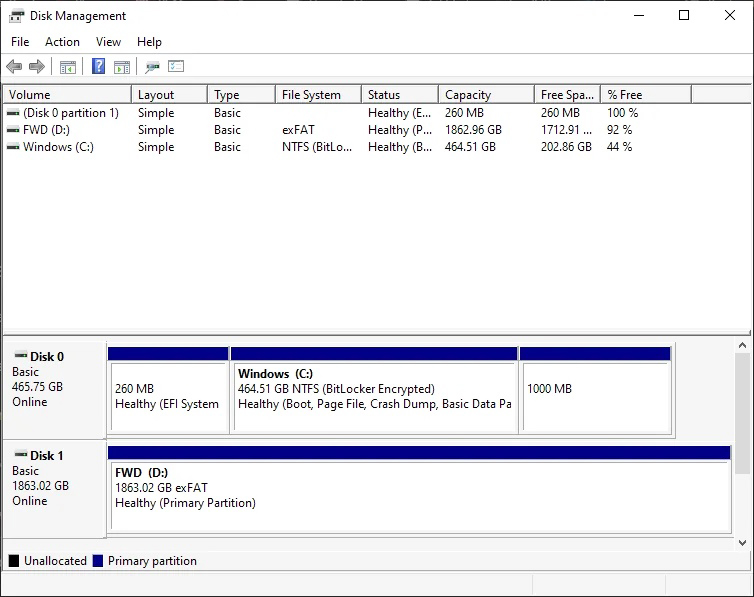754x597 pixels.
Task: Open the View menu
Action: tap(108, 42)
